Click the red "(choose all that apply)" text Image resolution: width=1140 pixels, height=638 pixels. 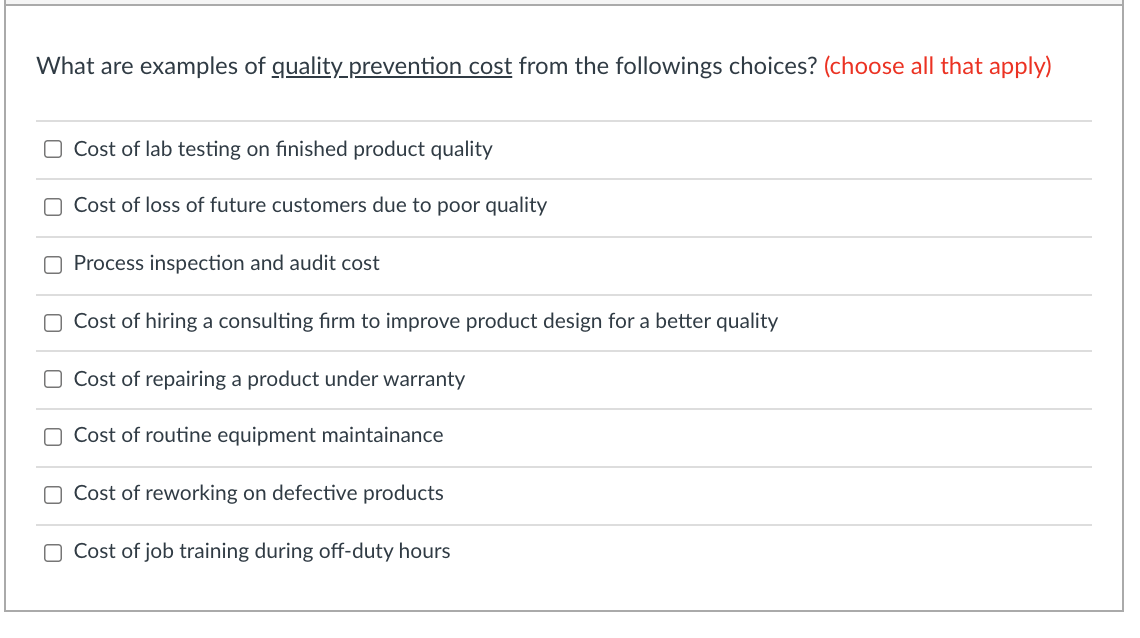point(937,66)
